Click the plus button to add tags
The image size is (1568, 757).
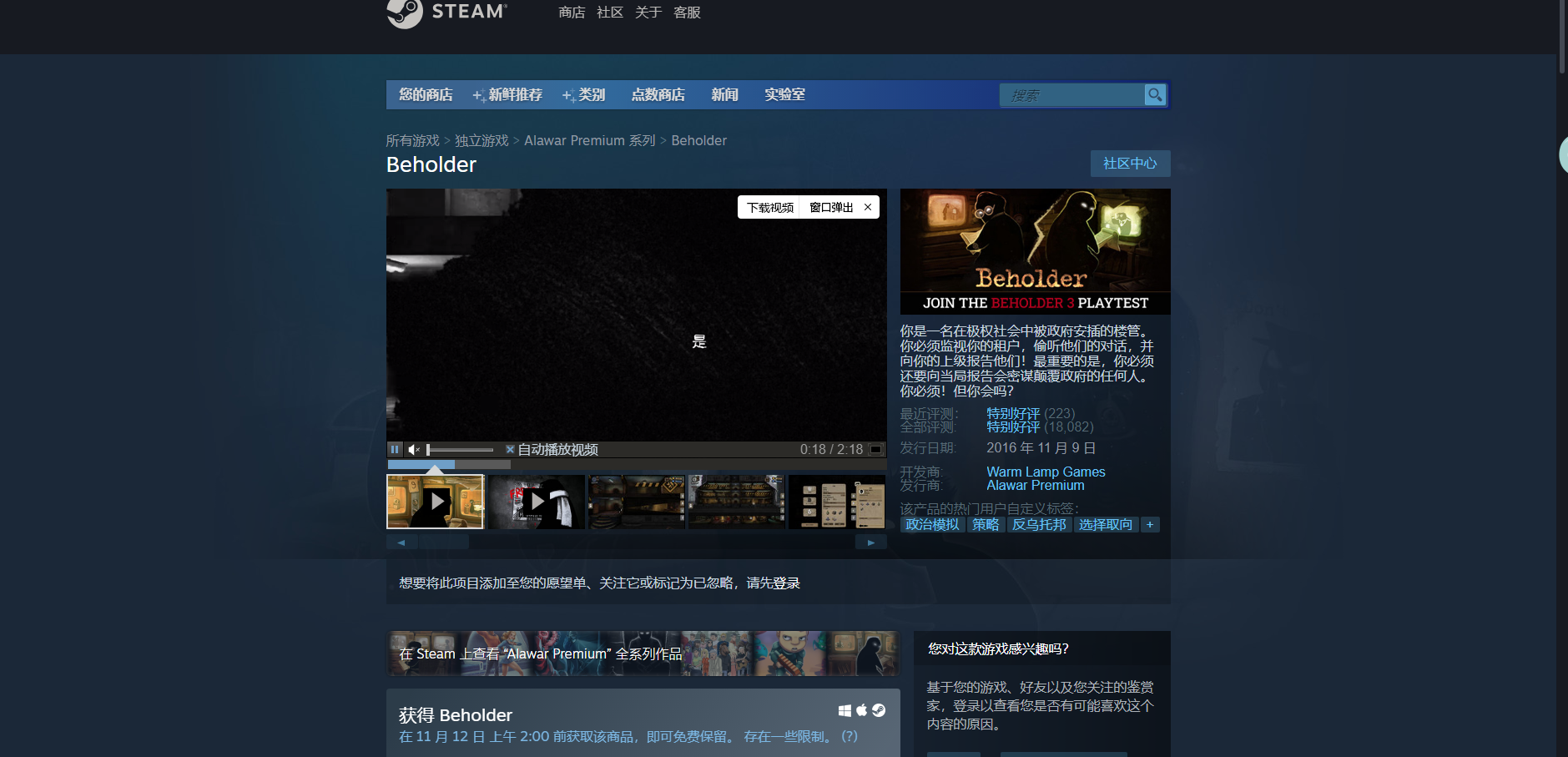coord(1150,525)
